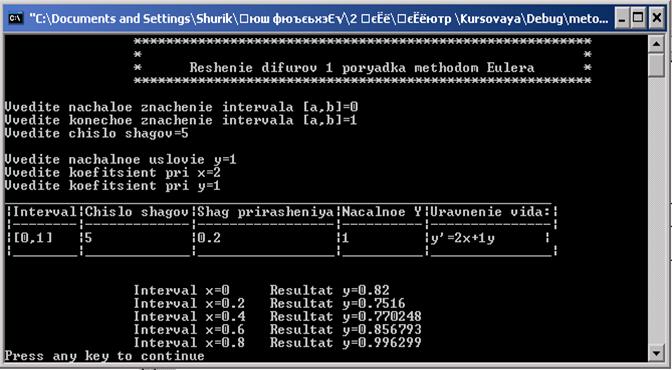Click the 'Uravnenie vida:' table header

click(492, 212)
